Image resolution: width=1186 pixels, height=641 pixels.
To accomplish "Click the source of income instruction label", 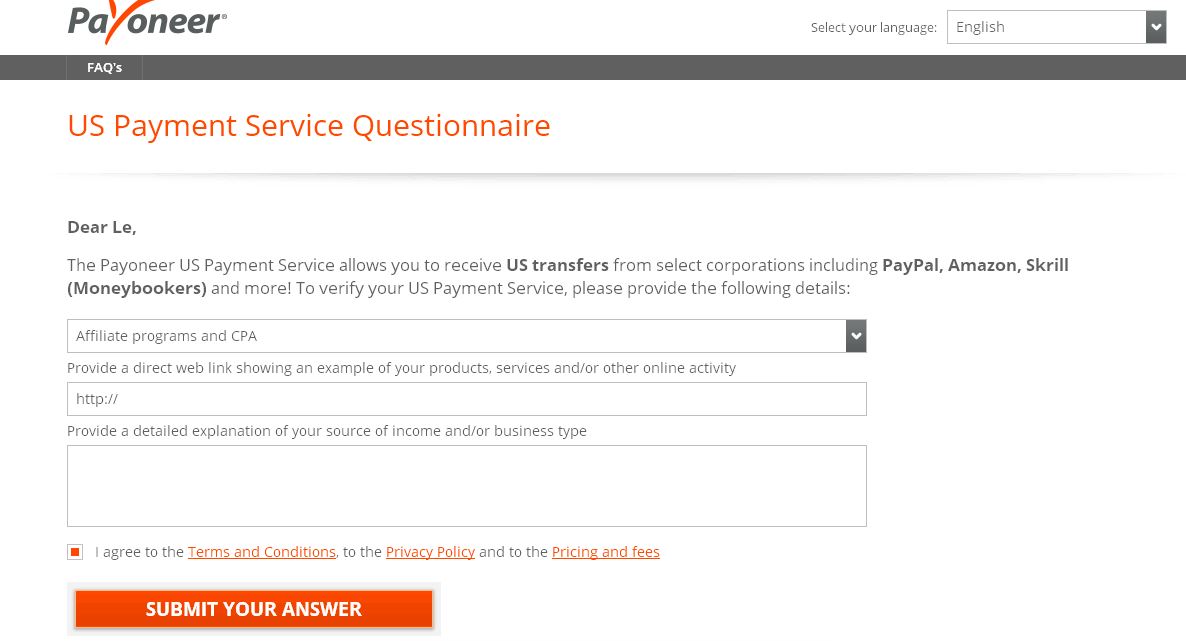I will point(326,431).
